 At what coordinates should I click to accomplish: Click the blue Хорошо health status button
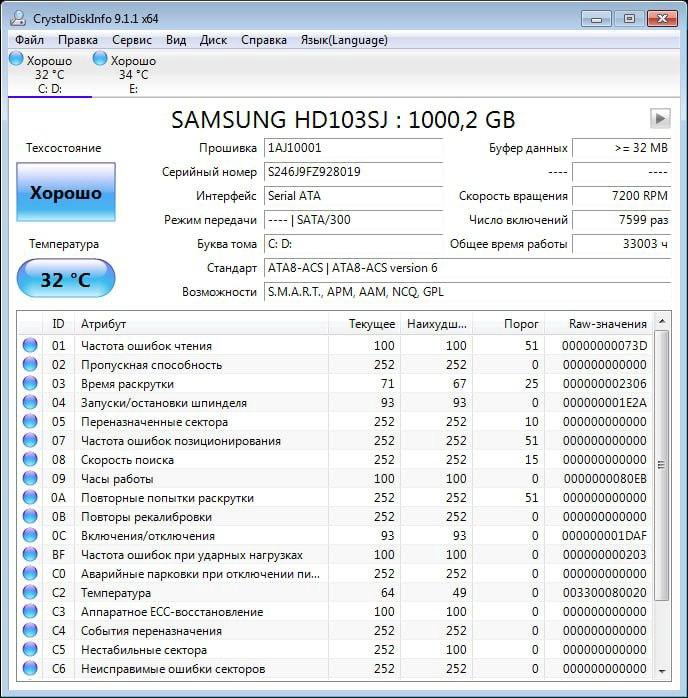pos(66,193)
